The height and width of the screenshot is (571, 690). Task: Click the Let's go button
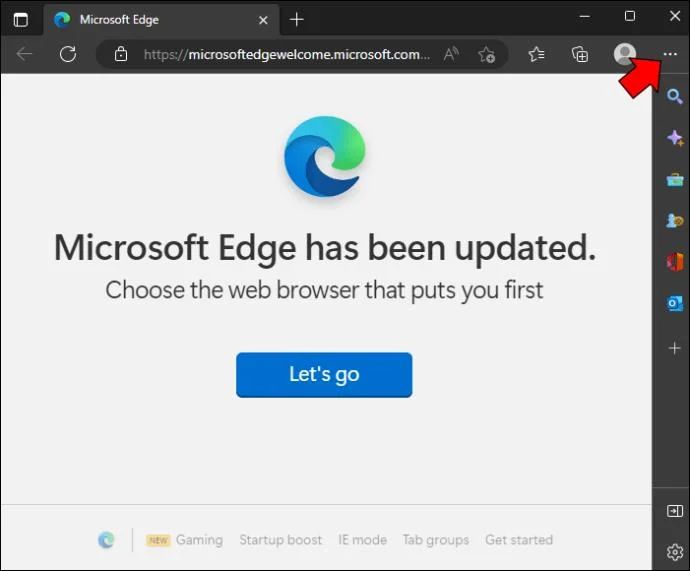click(x=324, y=375)
